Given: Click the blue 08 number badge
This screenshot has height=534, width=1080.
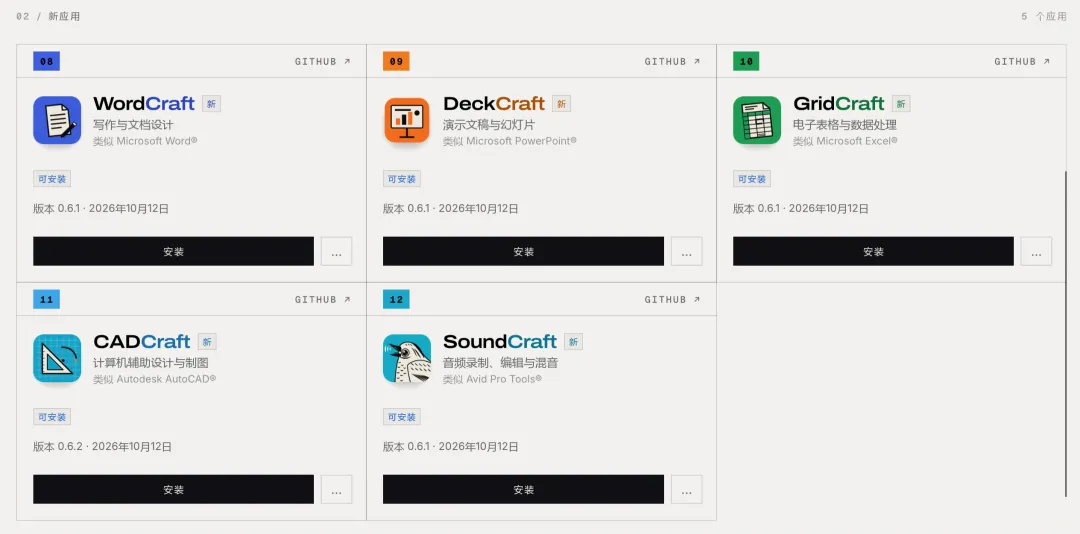Looking at the screenshot, I should coord(46,61).
